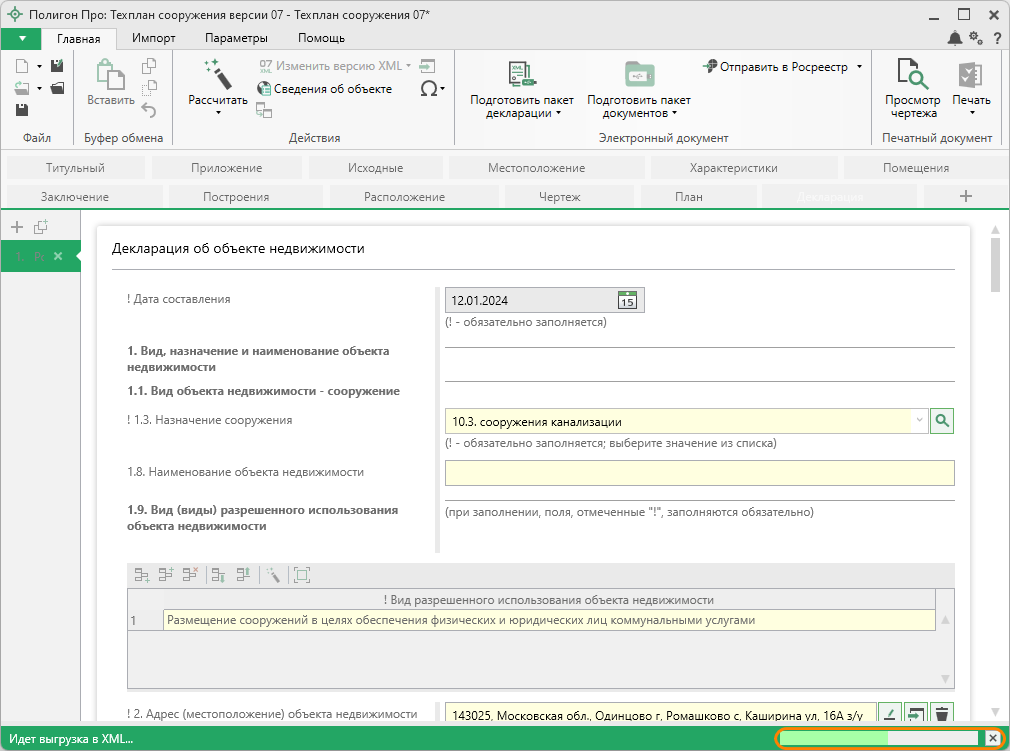The width and height of the screenshot is (1010, 751).
Task: Open the calendar in Дата составления field
Action: [x=627, y=300]
